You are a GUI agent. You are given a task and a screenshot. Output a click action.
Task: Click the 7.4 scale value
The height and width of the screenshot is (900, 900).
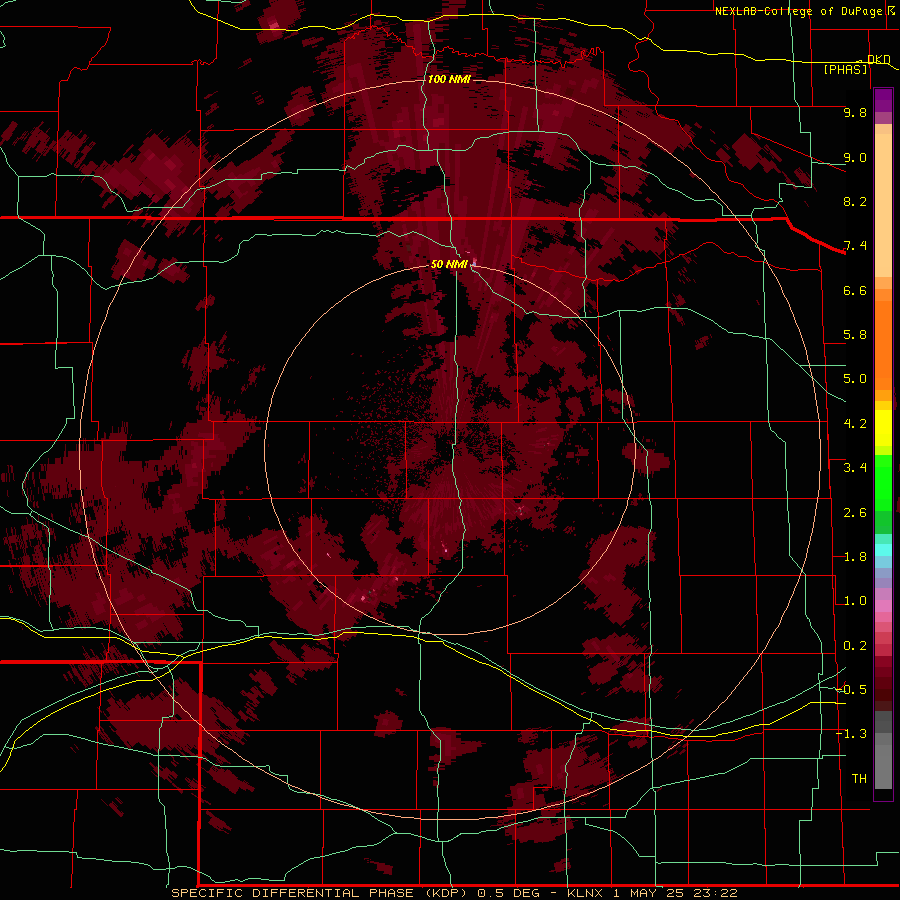pos(855,246)
